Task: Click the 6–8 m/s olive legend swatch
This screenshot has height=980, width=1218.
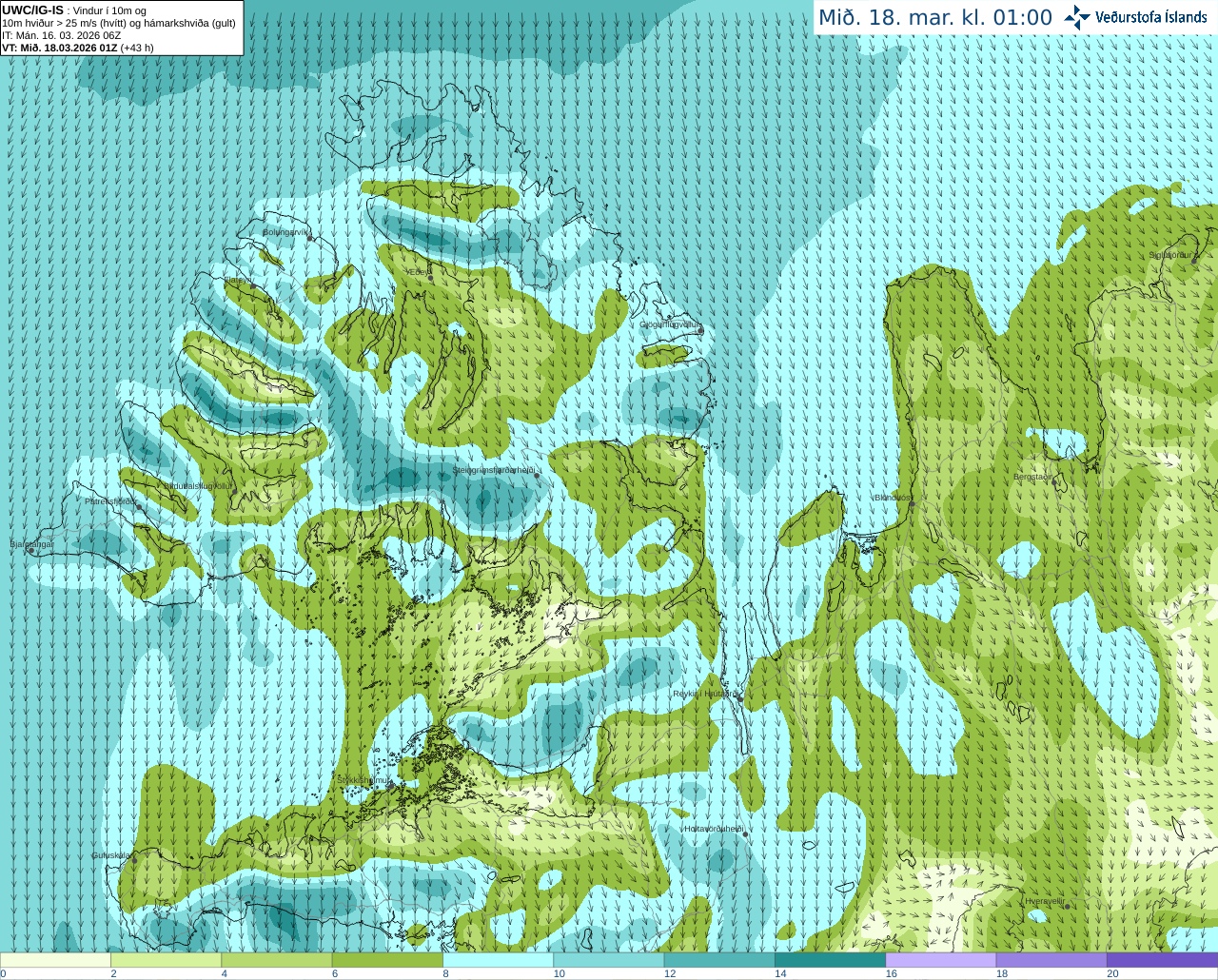Action: pos(387,960)
